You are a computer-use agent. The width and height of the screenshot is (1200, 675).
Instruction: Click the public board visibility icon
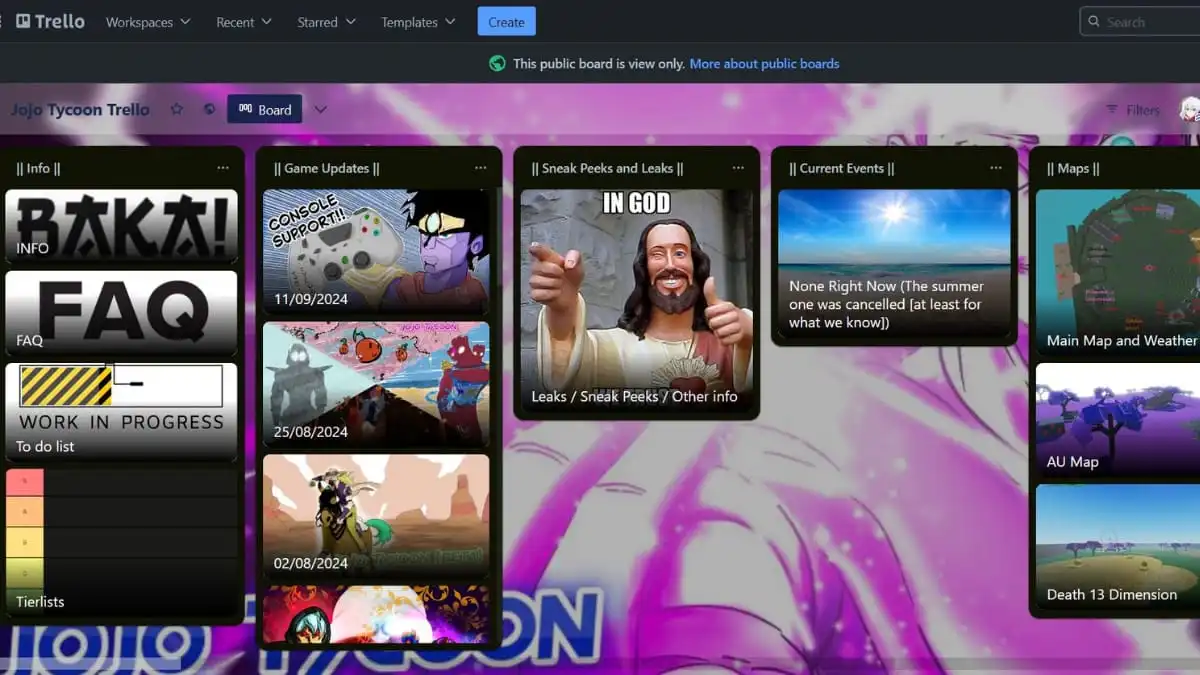[209, 110]
